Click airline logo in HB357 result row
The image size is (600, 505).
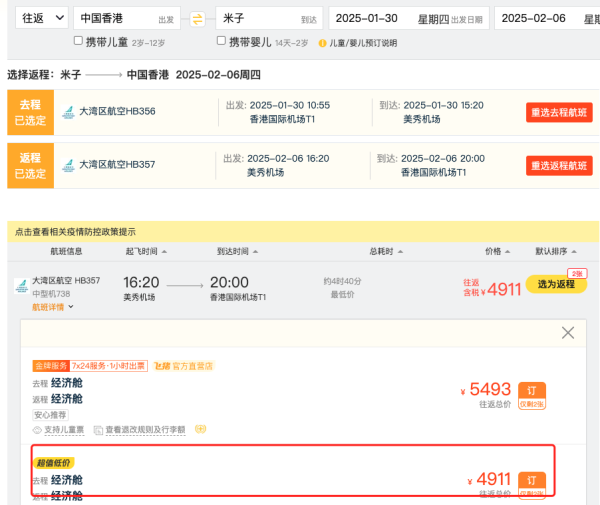click(x=22, y=286)
